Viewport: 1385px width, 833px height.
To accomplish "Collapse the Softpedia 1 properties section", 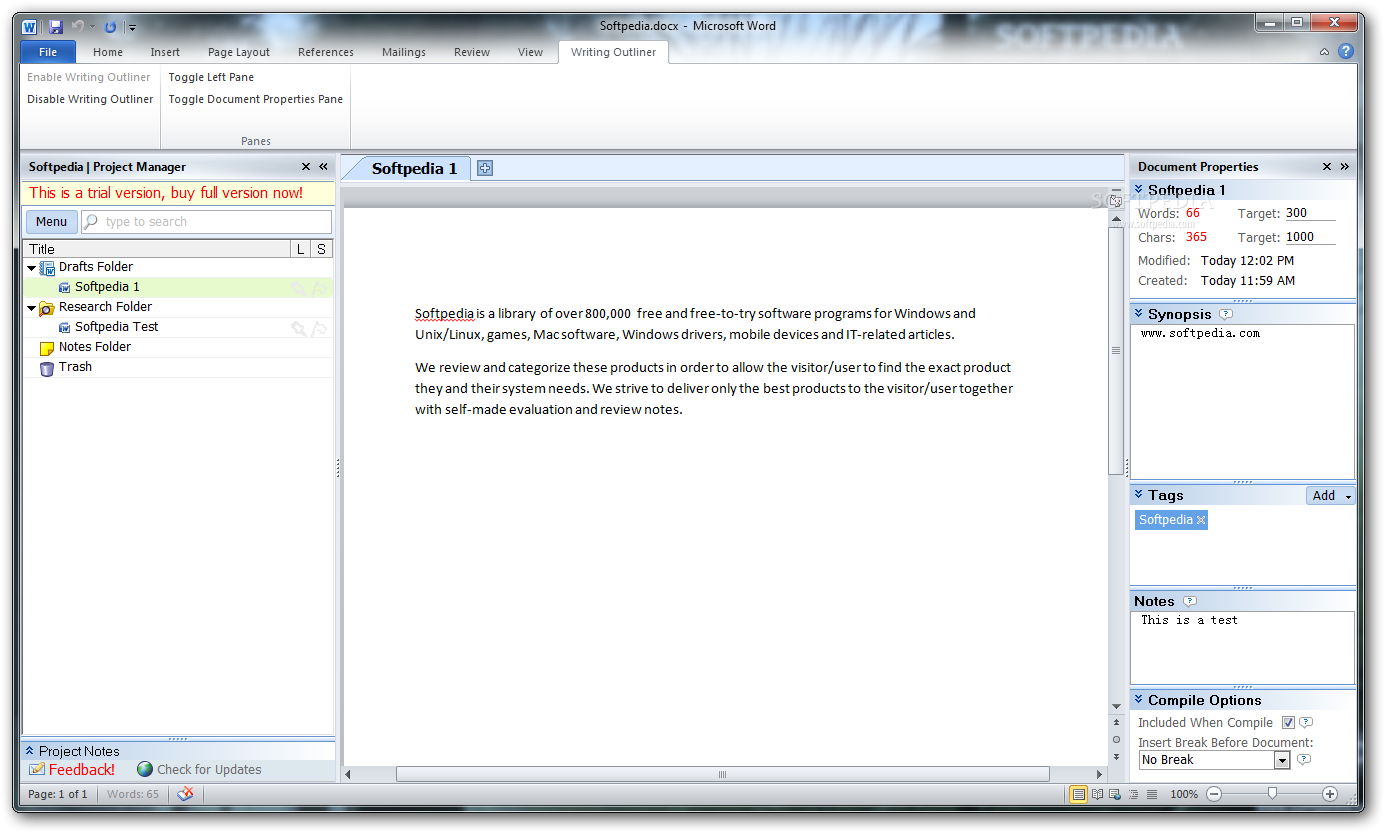I will click(x=1139, y=189).
